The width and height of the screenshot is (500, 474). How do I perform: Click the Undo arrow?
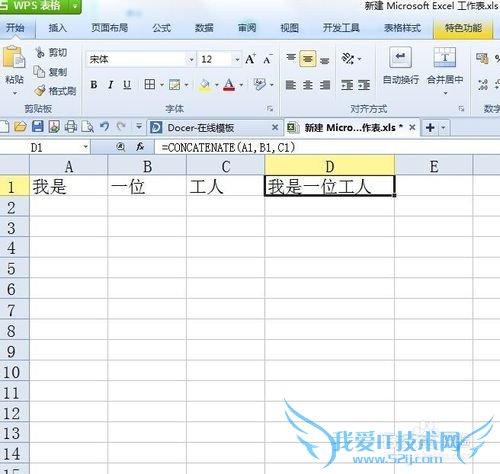(105, 127)
